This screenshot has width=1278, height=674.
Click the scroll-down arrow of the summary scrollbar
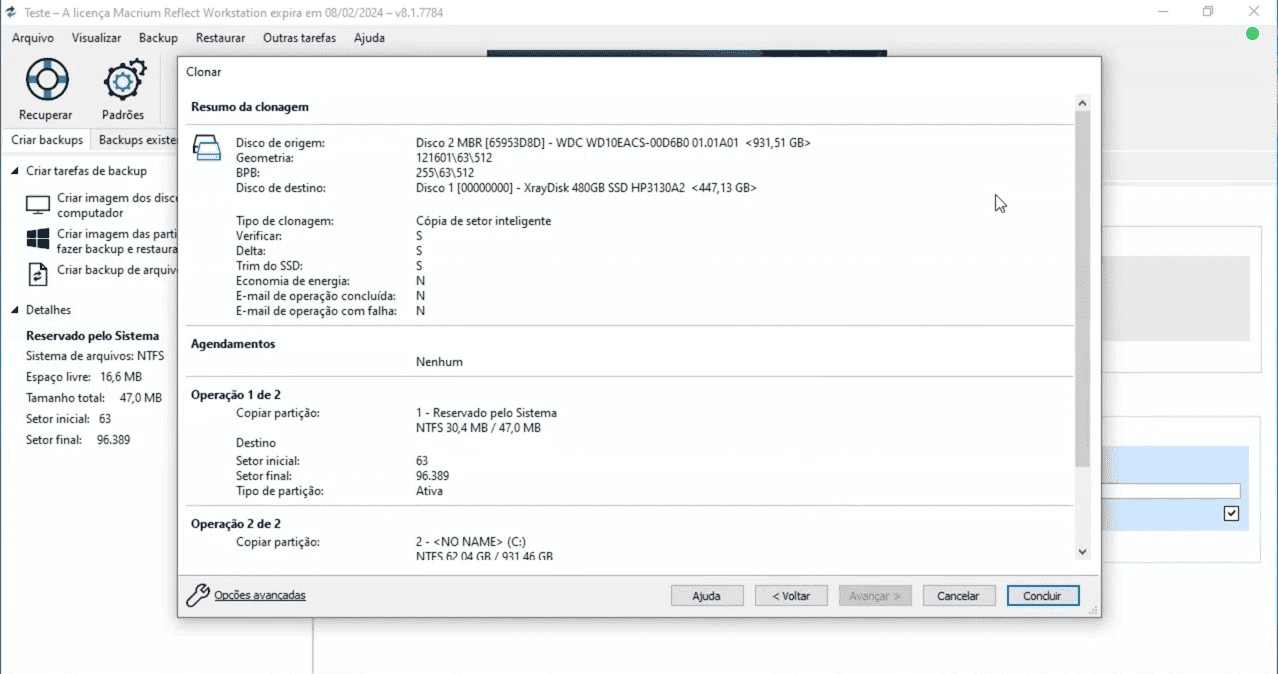1083,551
